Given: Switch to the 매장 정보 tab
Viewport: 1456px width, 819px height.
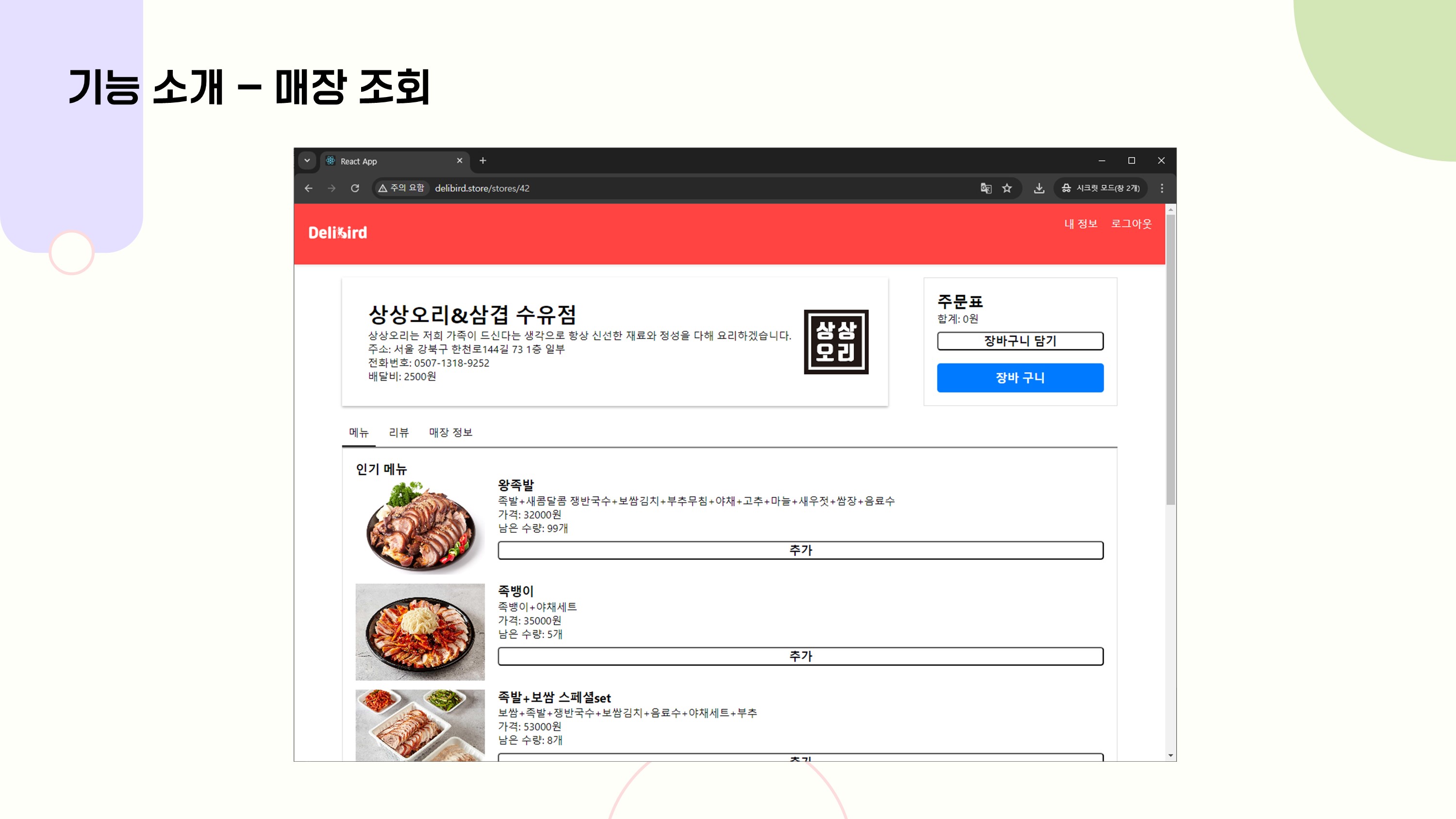Looking at the screenshot, I should click(450, 432).
